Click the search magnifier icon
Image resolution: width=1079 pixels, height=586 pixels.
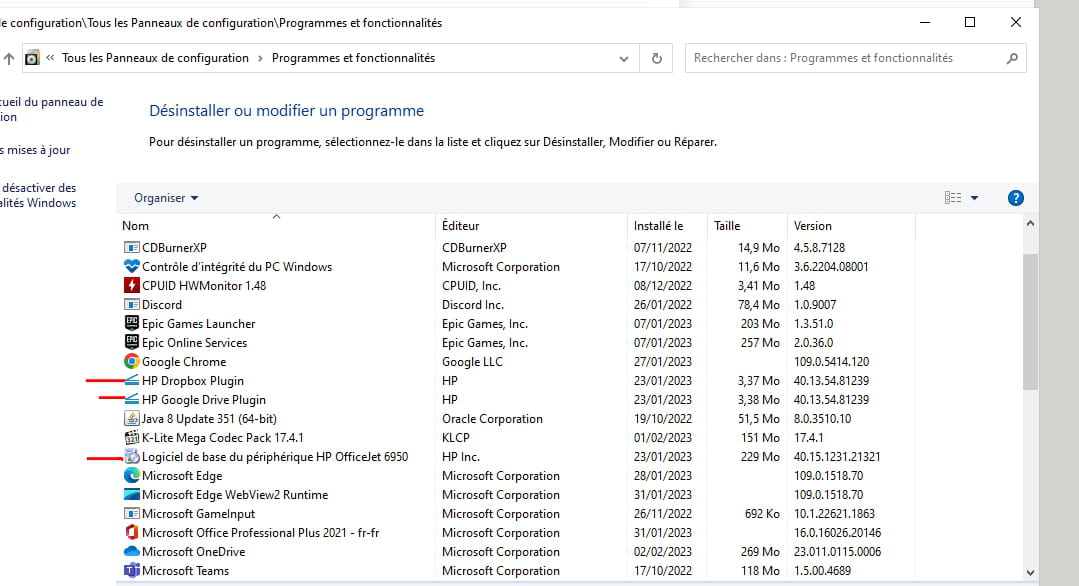coord(1012,58)
